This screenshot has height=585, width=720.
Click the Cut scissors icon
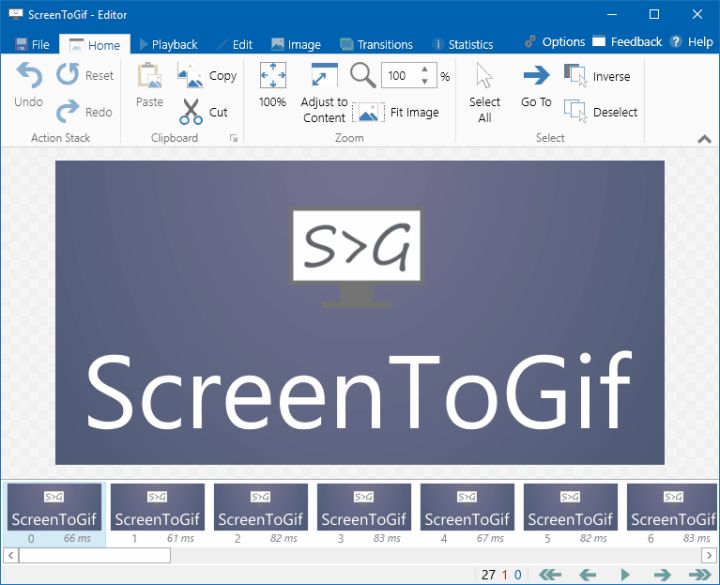(191, 112)
